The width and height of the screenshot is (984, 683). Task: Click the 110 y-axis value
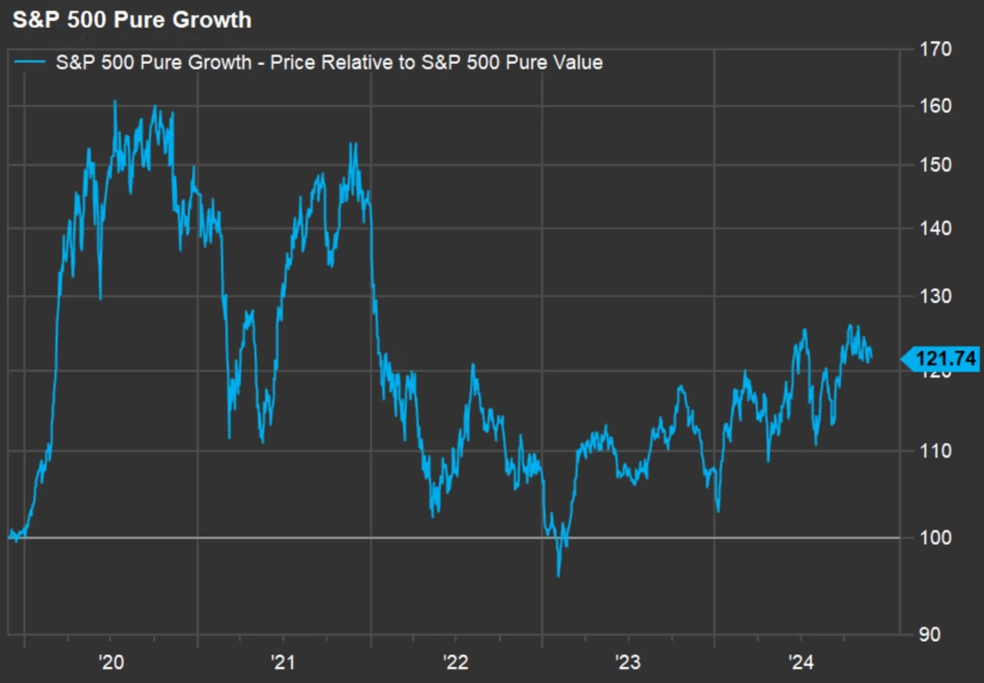click(935, 450)
